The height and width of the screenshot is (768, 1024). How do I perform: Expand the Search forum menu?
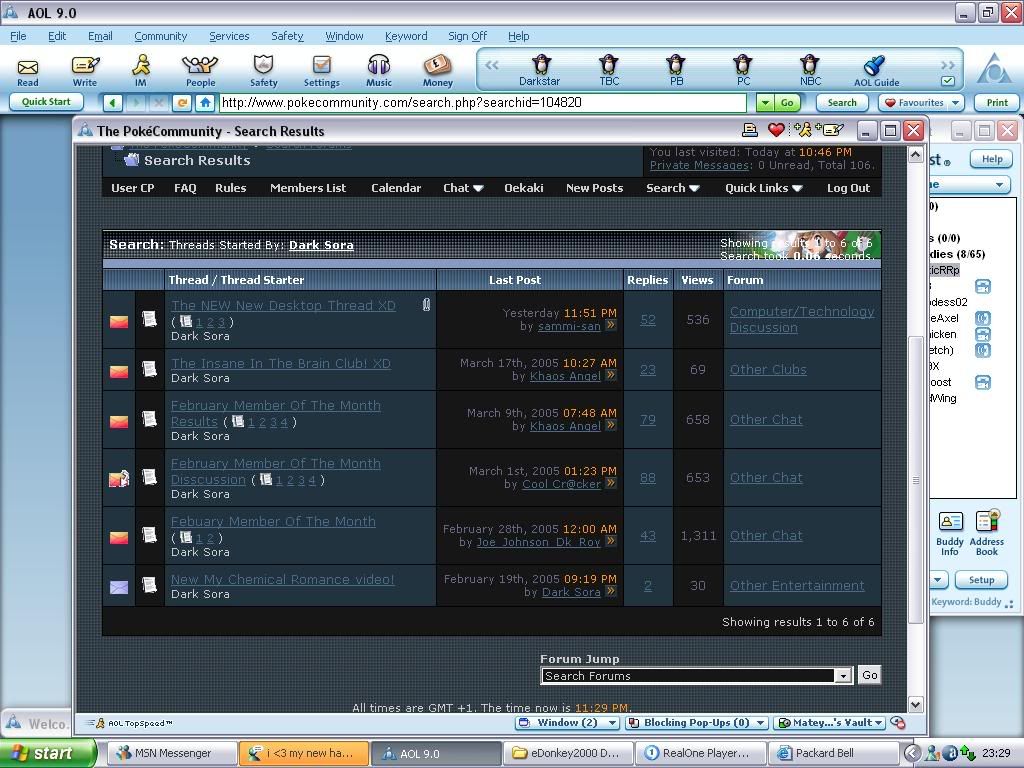tap(673, 188)
